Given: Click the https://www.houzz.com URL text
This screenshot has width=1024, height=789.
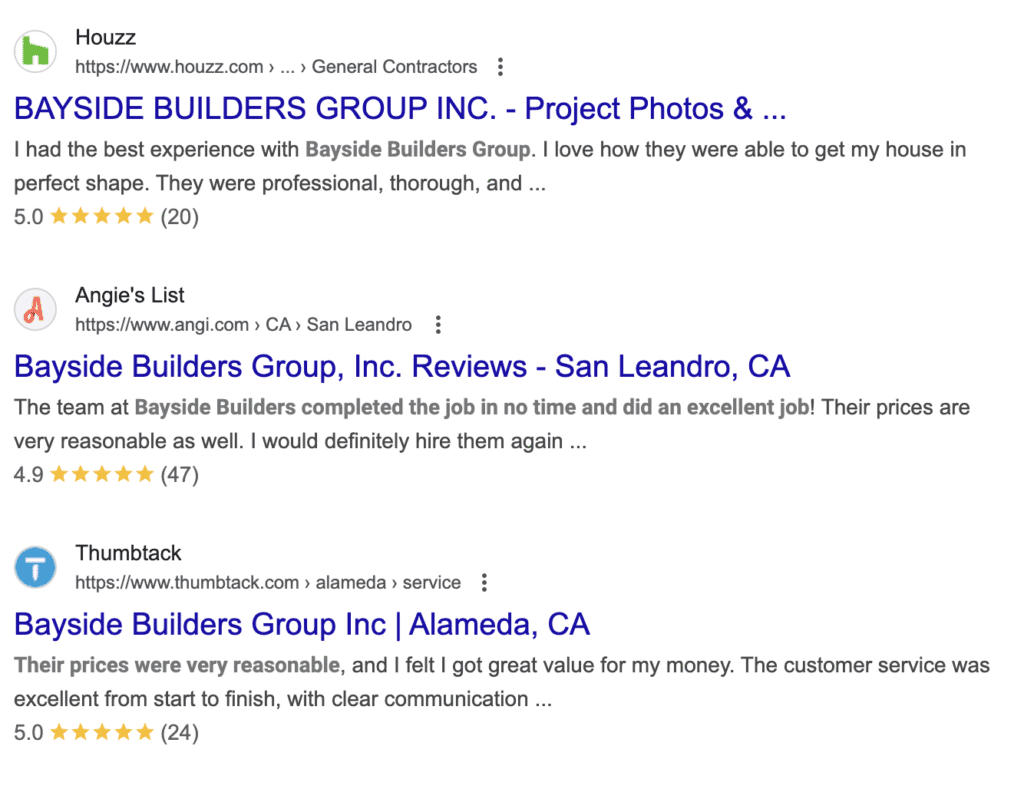Looking at the screenshot, I should pyautogui.click(x=167, y=66).
